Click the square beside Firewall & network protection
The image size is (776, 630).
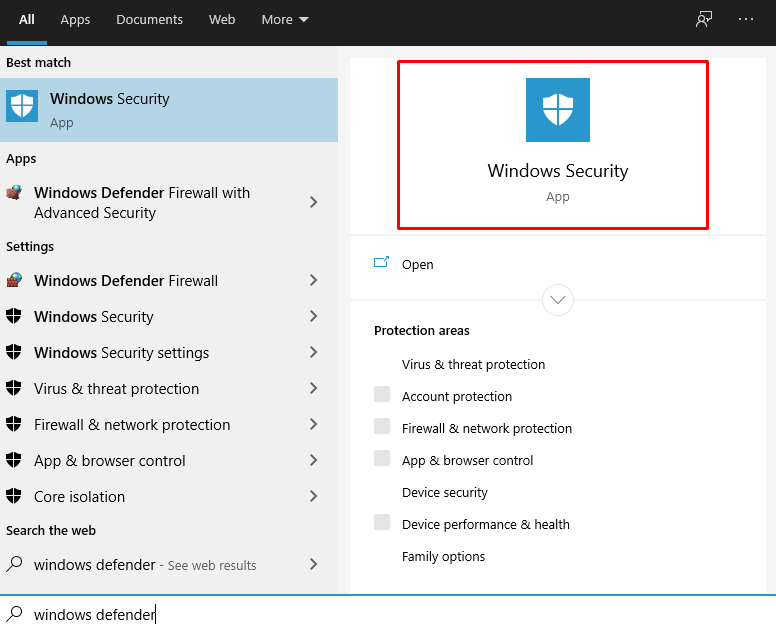click(382, 427)
